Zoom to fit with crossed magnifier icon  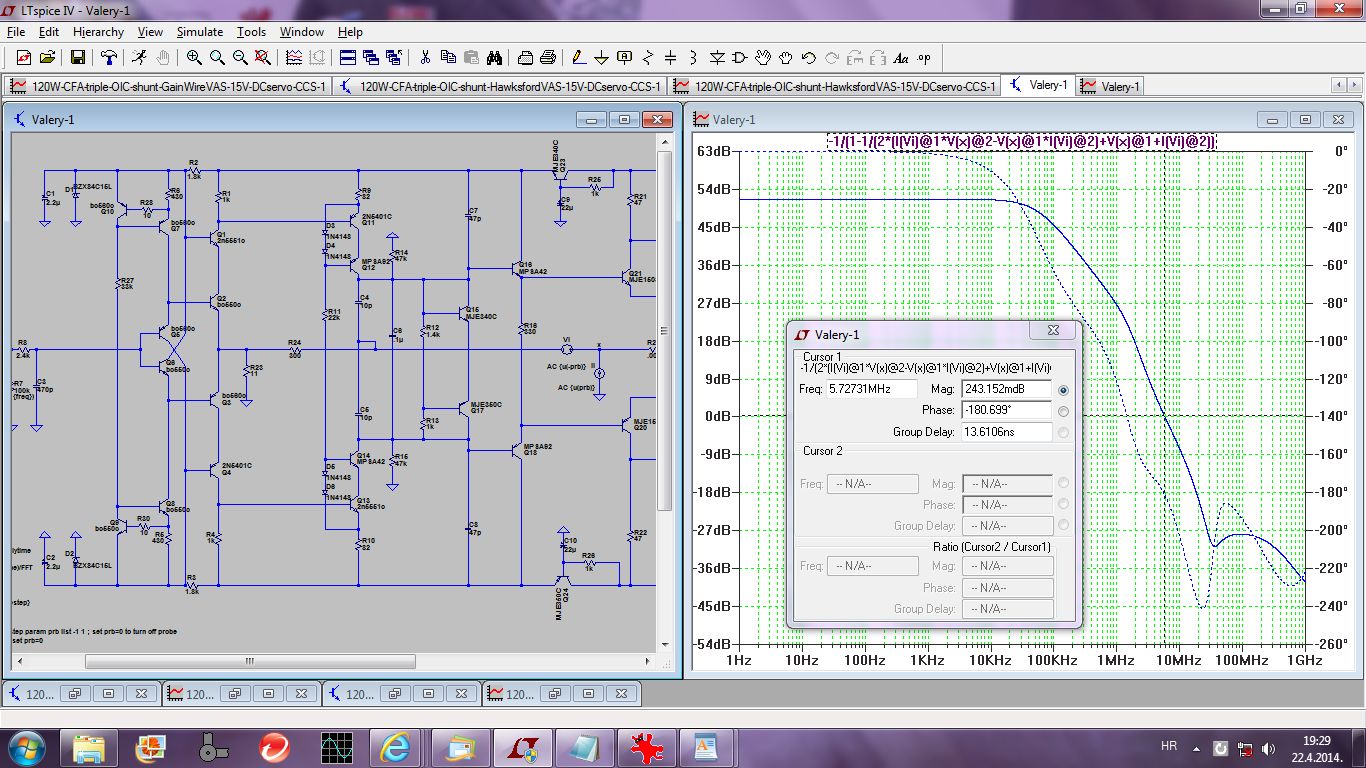click(x=263, y=58)
